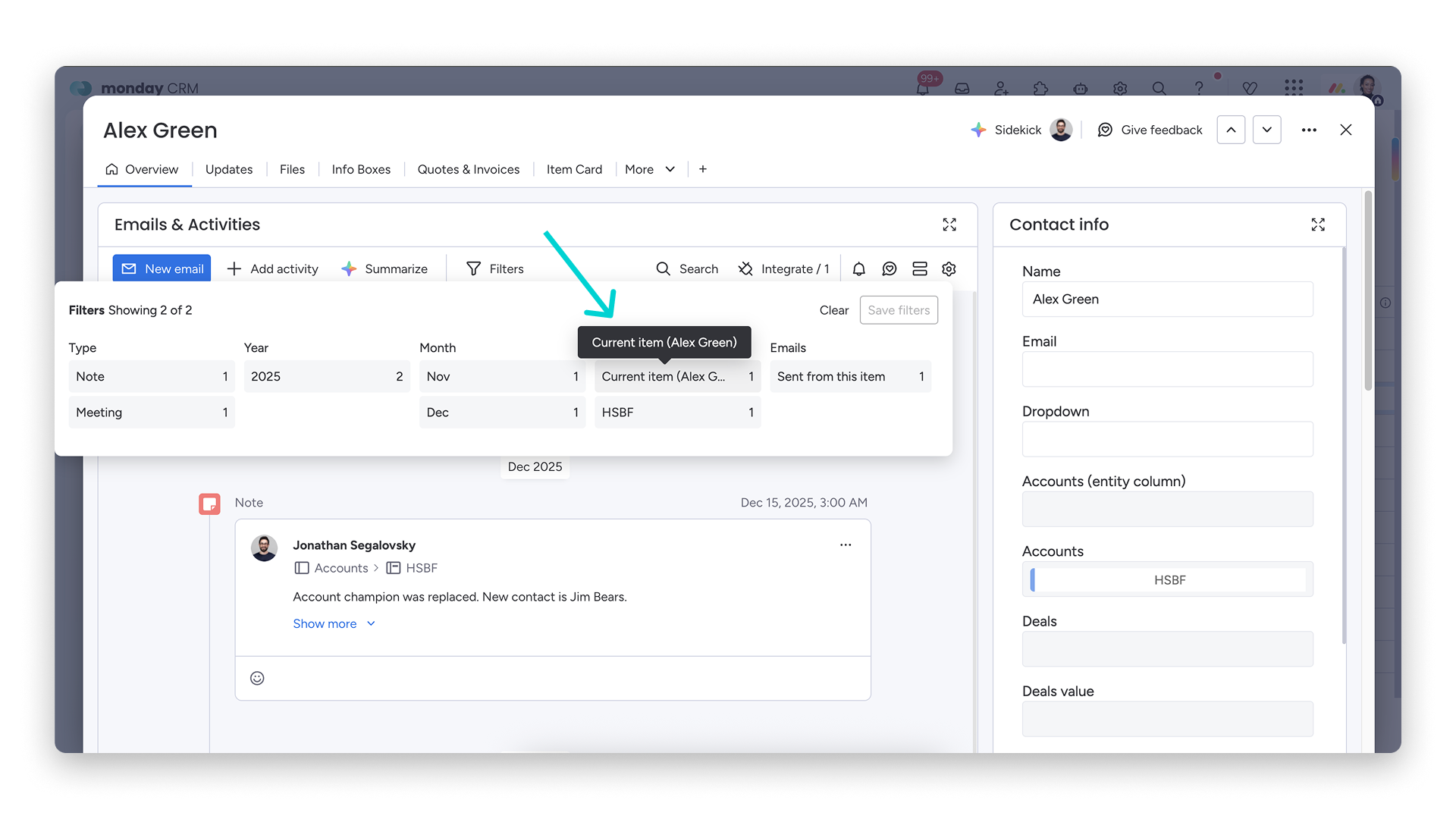This screenshot has width=1456, height=819.
Task: Go to Quotes & Invoices tab
Action: point(469,169)
